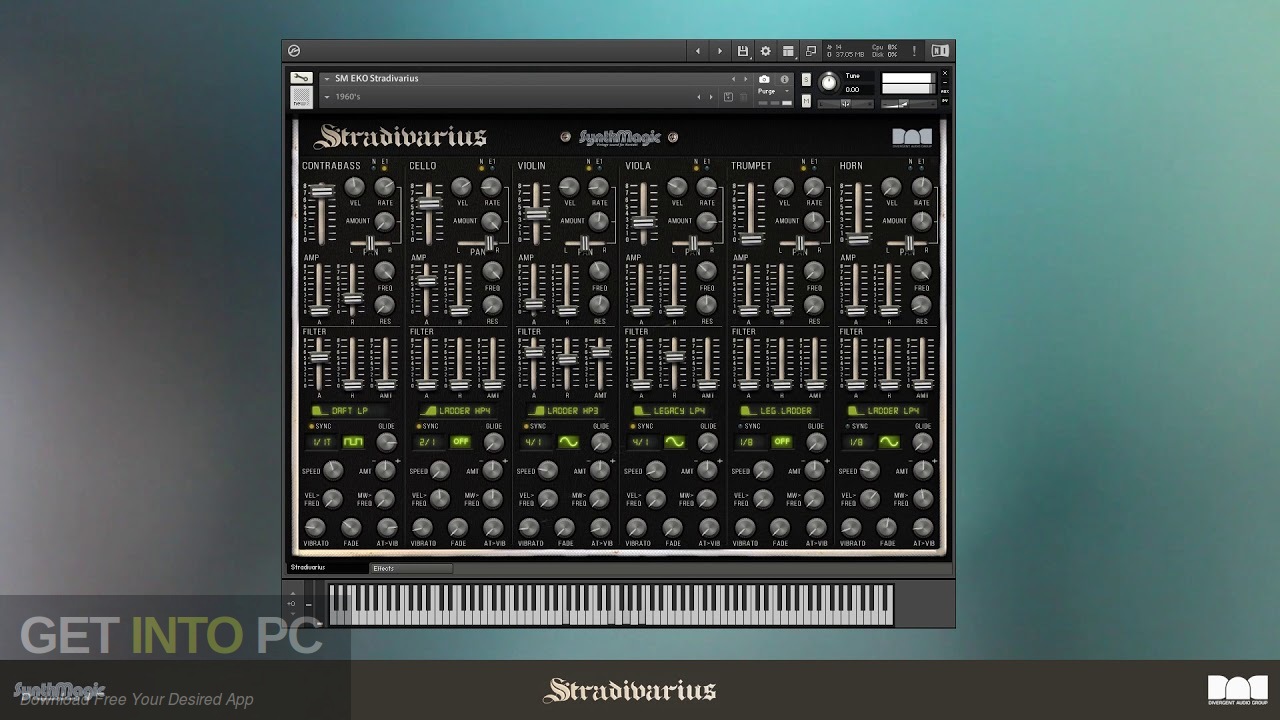Go to previous instrument beside SM EKO Stradivarius

click(x=733, y=79)
